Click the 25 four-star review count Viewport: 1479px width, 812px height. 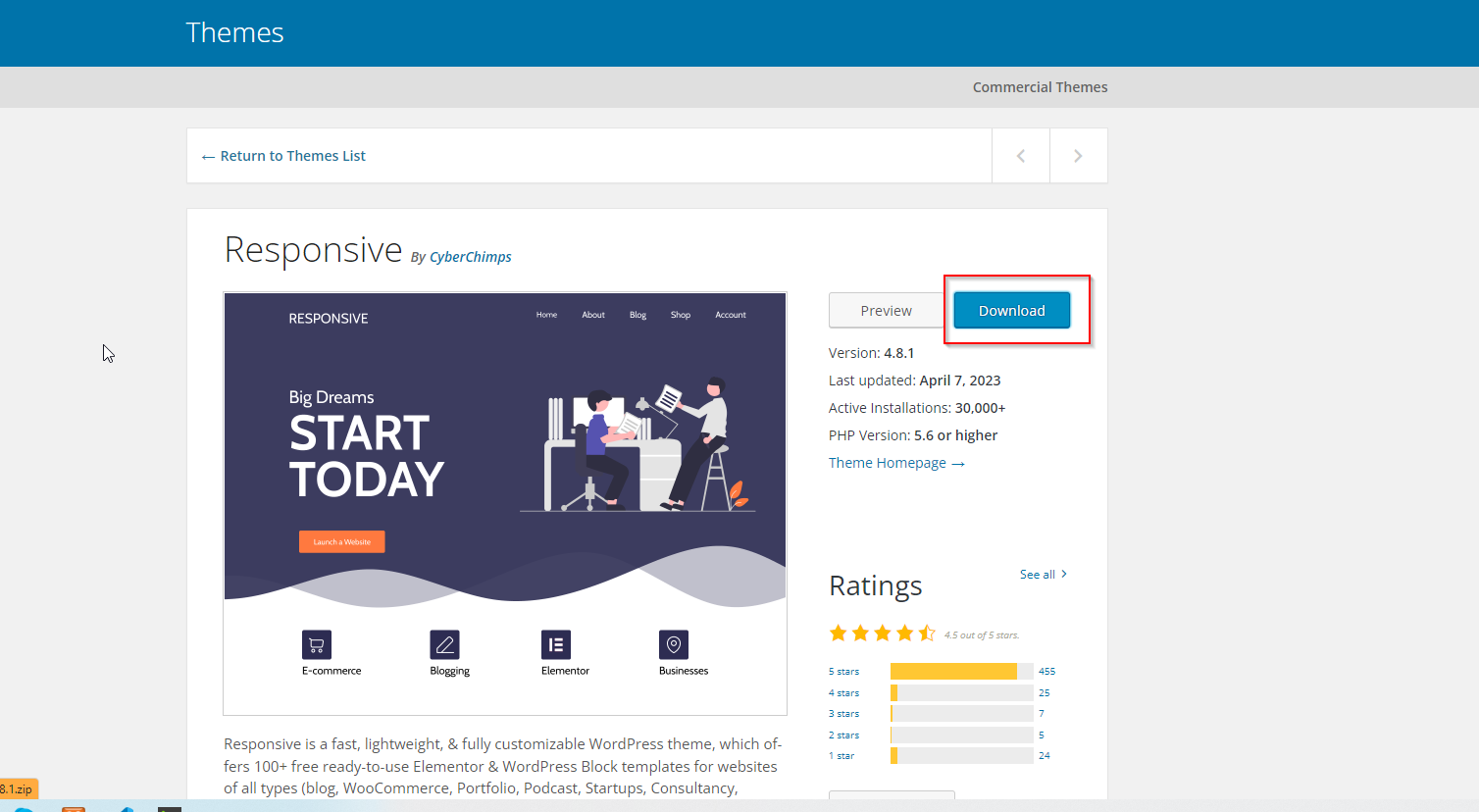pos(1045,693)
